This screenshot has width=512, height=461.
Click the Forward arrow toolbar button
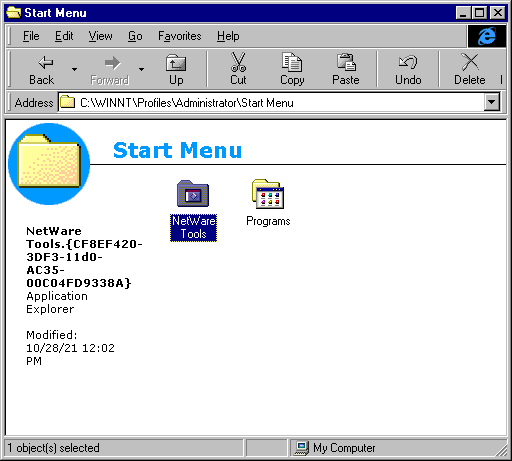[x=110, y=70]
